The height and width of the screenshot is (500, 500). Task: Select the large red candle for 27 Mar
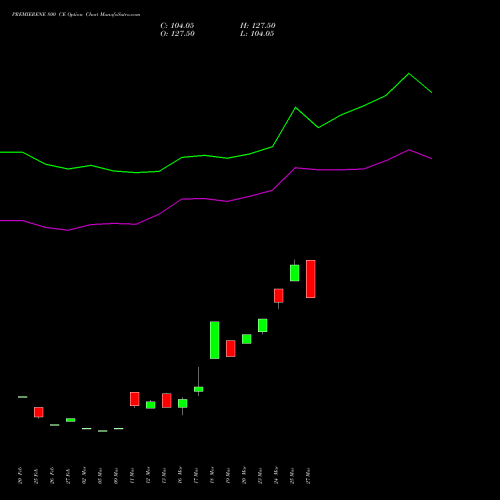311,279
